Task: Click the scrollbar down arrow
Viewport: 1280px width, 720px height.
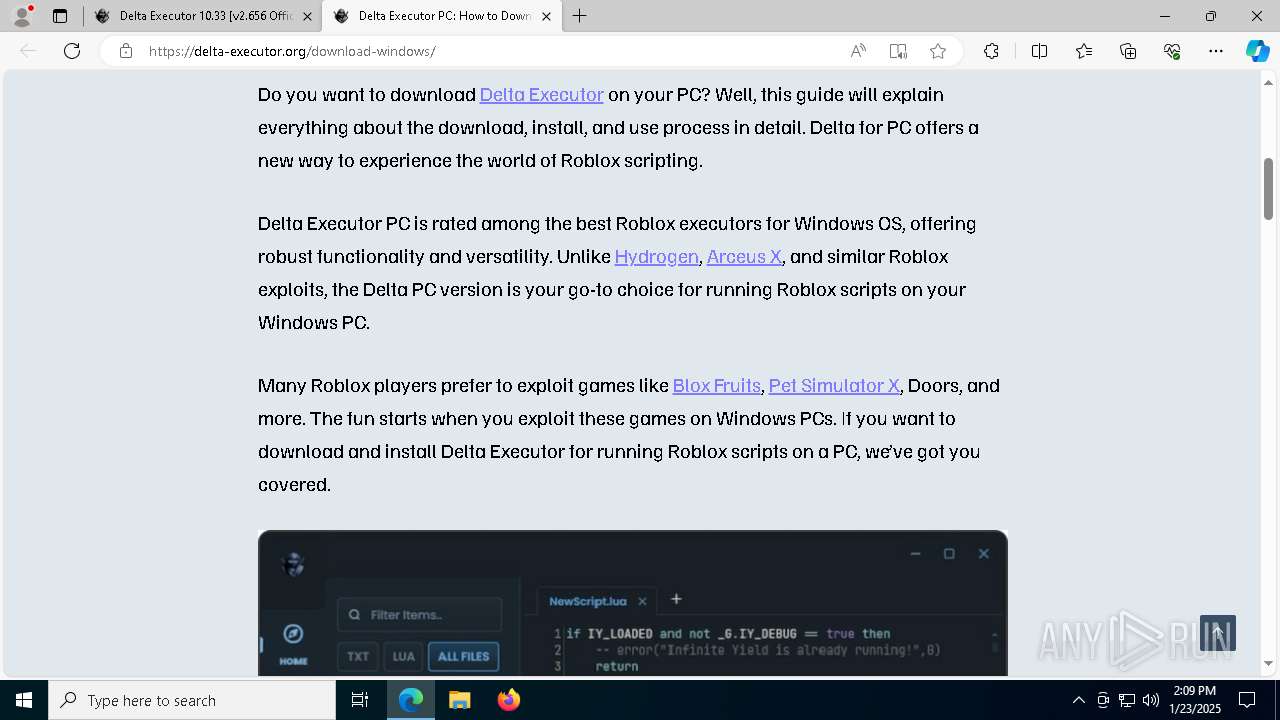Action: 1268,663
